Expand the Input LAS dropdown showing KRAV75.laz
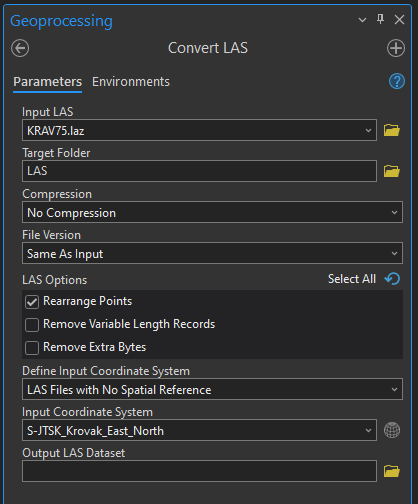 (368, 130)
